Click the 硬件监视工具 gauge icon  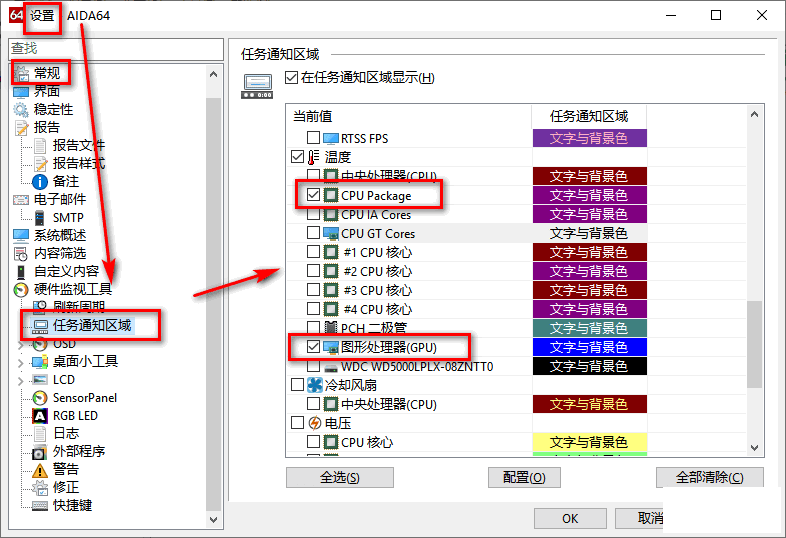click(x=21, y=290)
